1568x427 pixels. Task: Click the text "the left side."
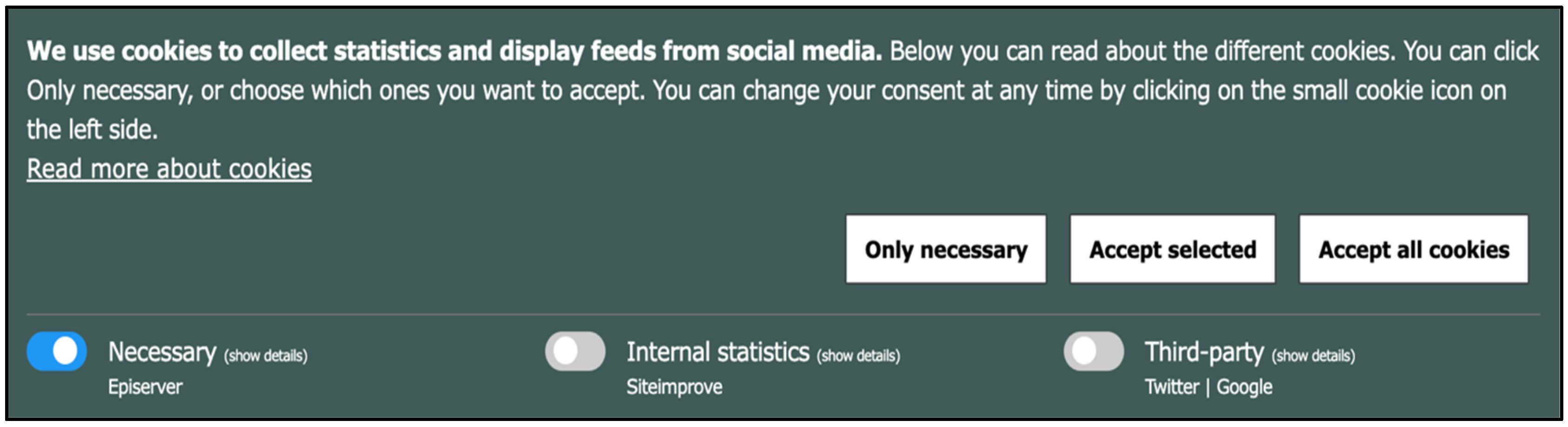click(92, 130)
